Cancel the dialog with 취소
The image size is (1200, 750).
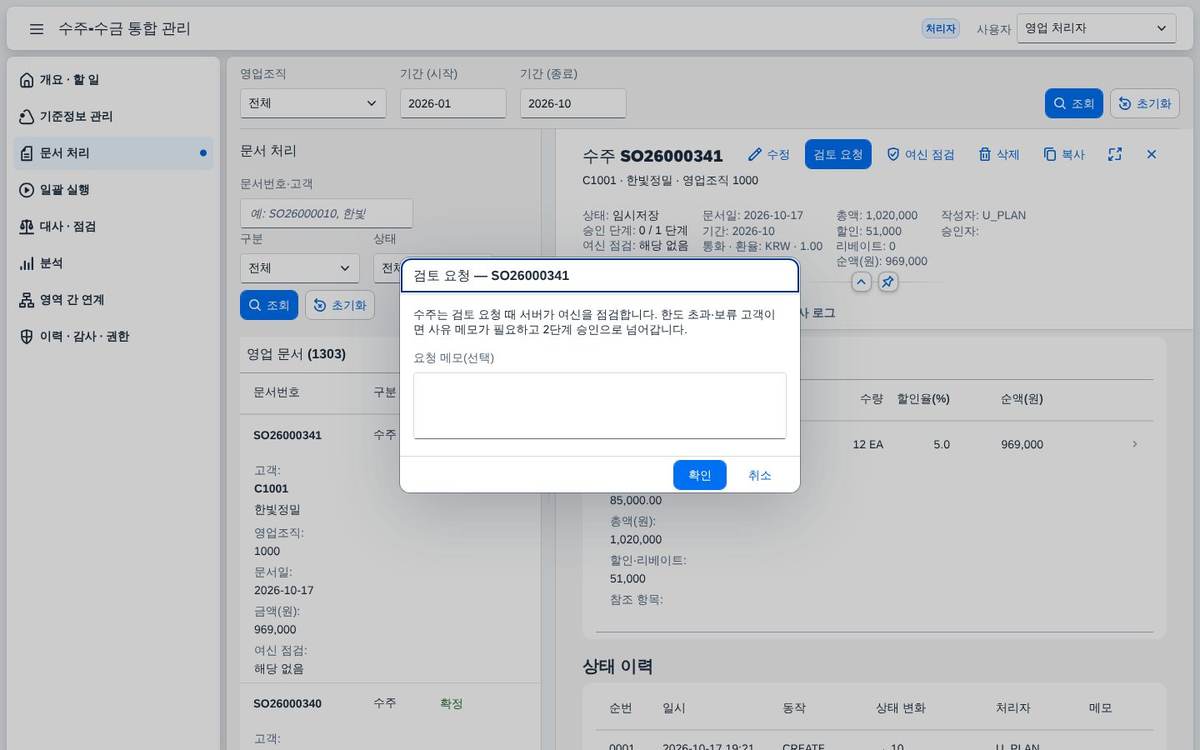pos(760,475)
